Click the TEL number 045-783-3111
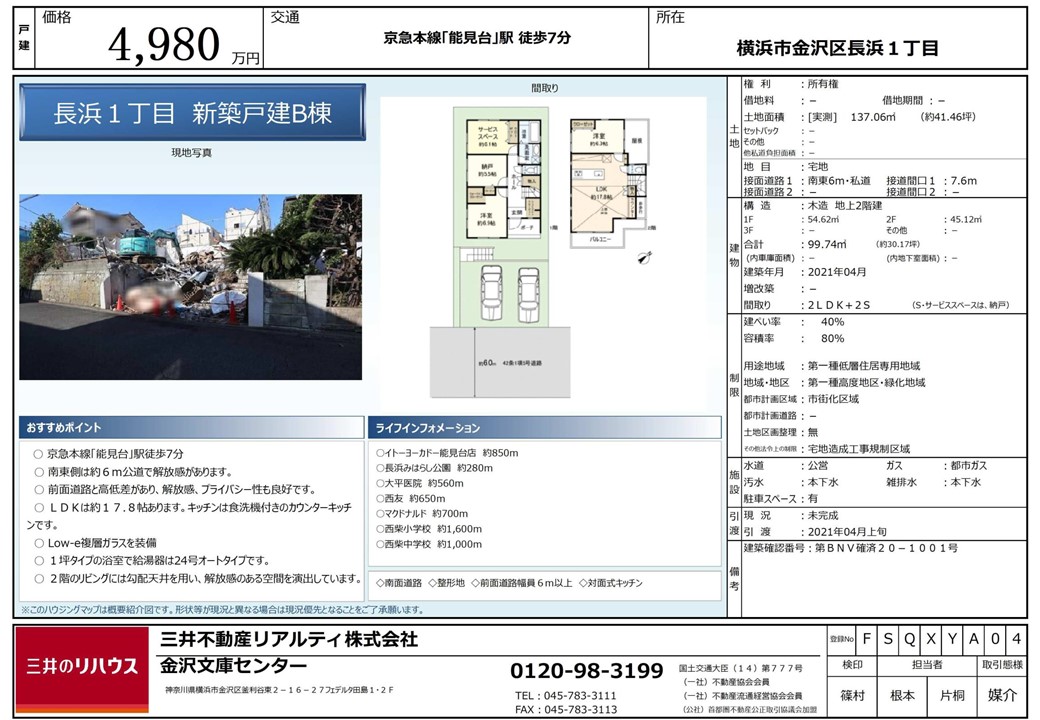Image resolution: width=1040 pixels, height=720 pixels. point(566,695)
